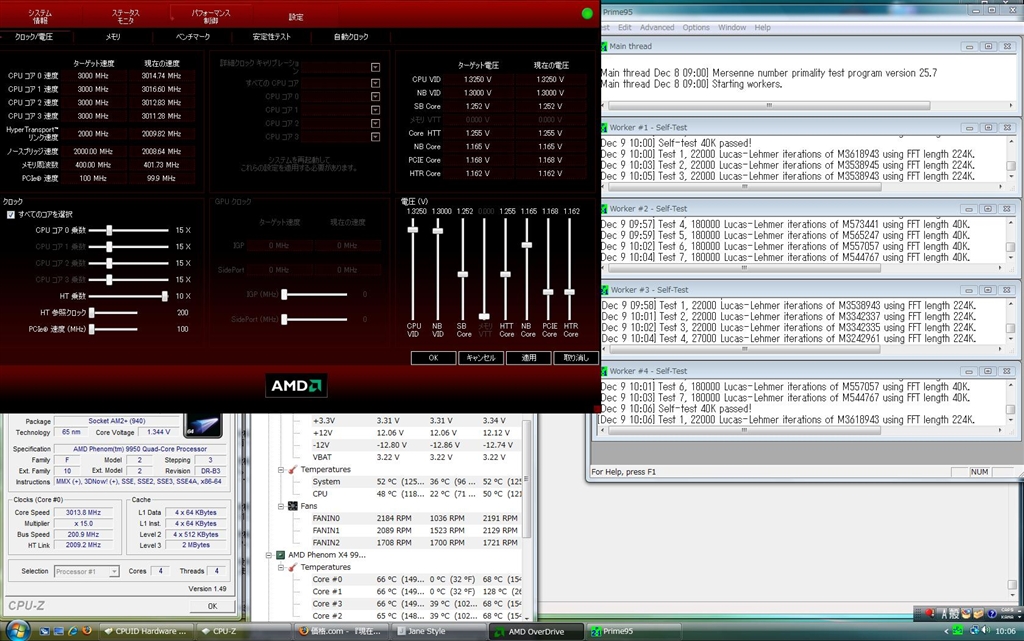The width and height of the screenshot is (1024, 641).
Task: Open the ベンチマーク tab
Action: point(193,37)
